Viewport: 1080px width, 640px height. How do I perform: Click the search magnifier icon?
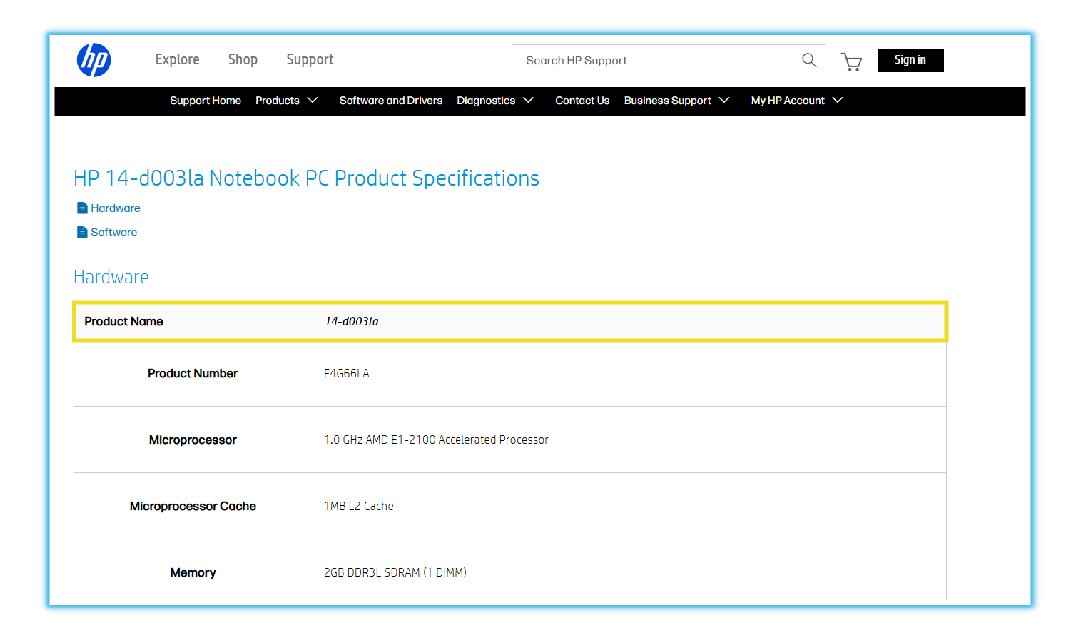click(x=809, y=60)
